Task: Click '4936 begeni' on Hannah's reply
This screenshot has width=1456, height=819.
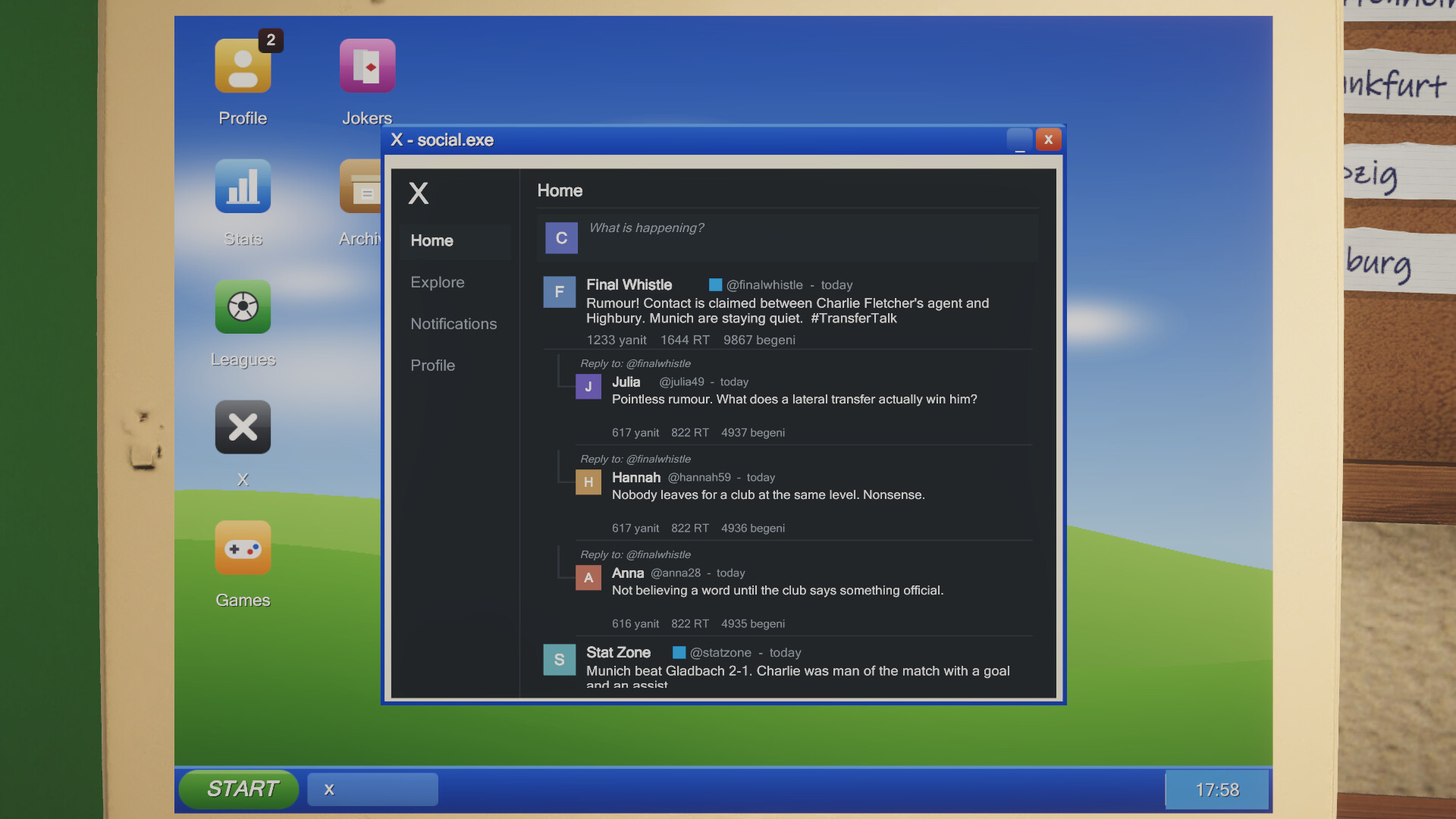Action: (753, 529)
